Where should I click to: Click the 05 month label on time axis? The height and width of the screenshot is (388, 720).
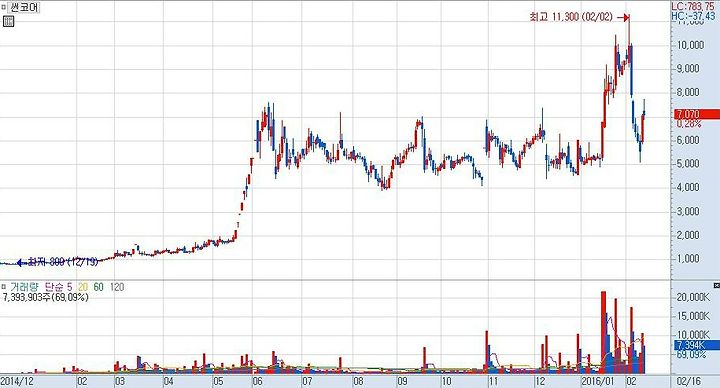(x=218, y=382)
